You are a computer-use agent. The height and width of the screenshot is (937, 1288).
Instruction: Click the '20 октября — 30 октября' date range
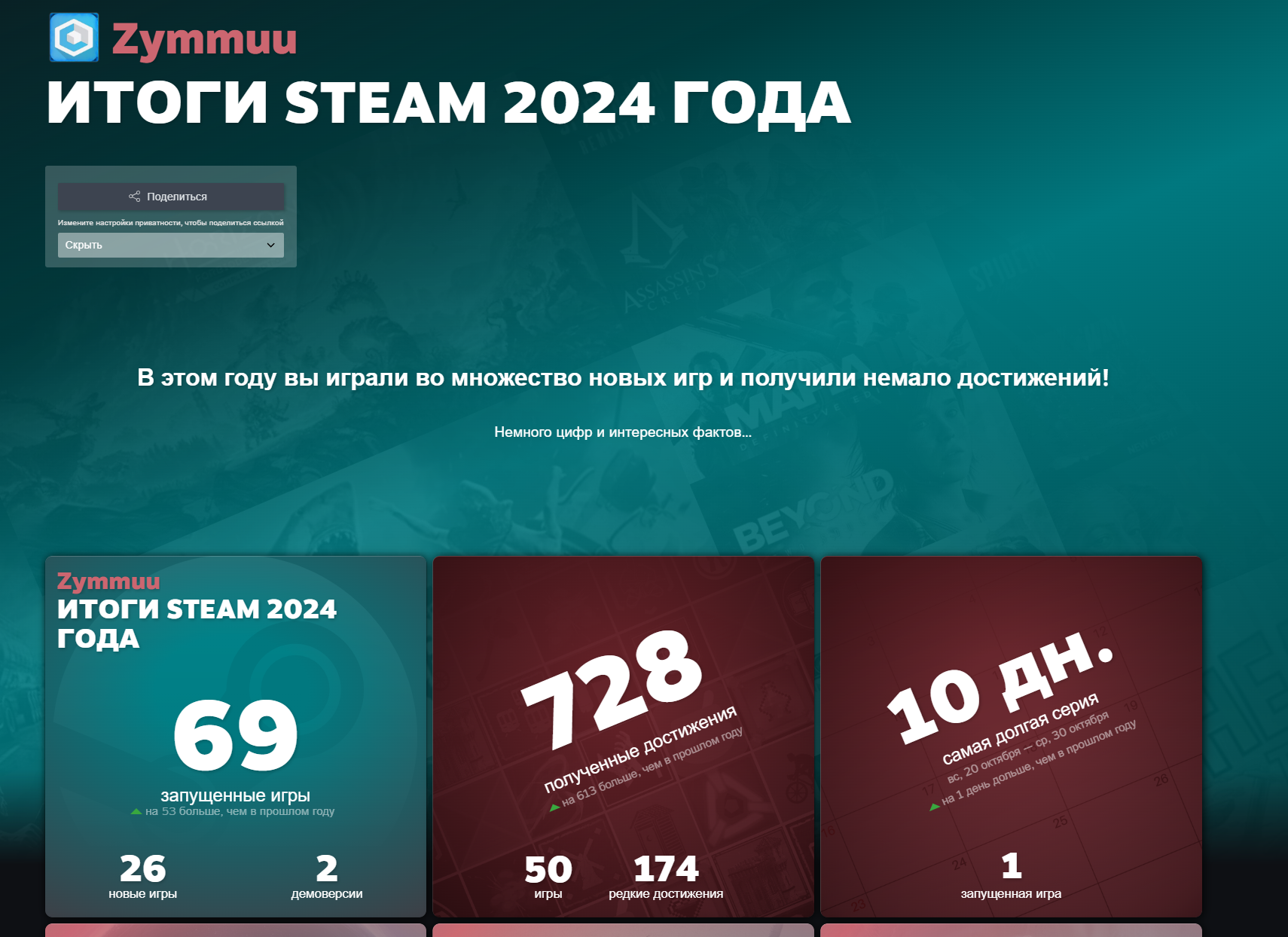tap(1028, 747)
